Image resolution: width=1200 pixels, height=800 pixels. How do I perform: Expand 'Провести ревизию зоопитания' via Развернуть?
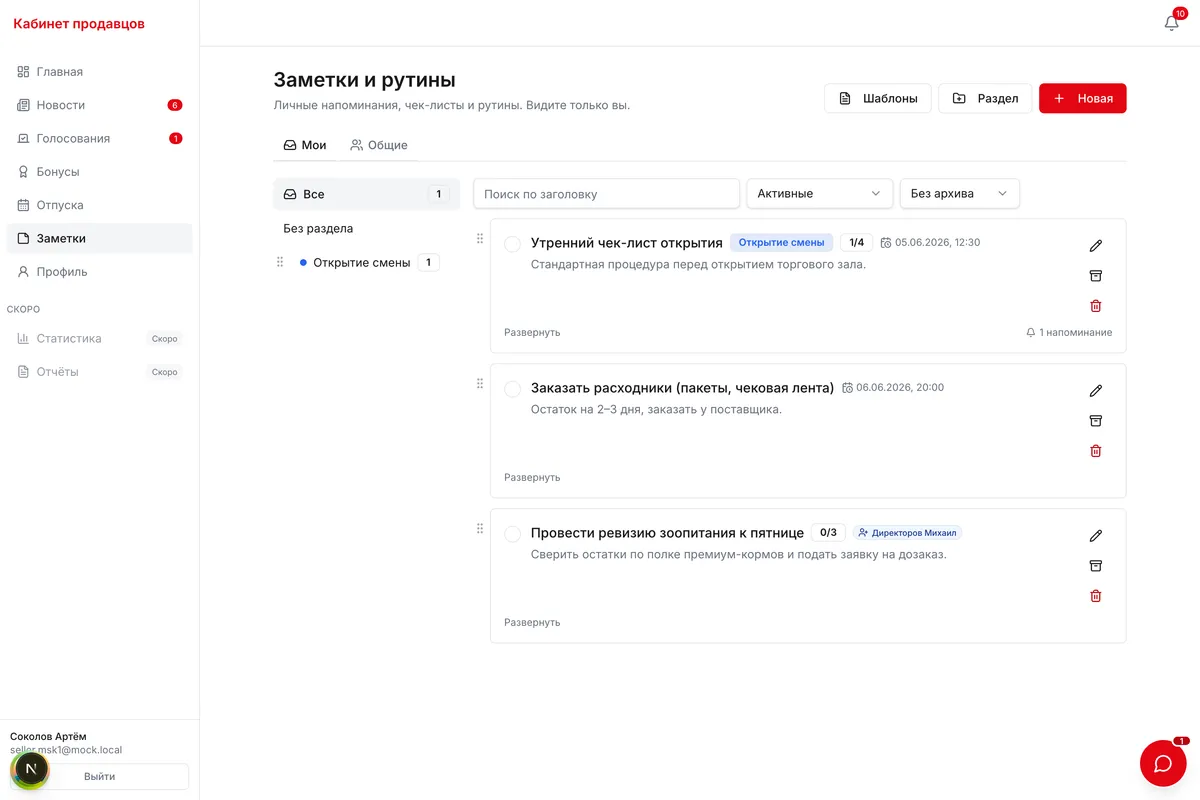[x=532, y=622]
